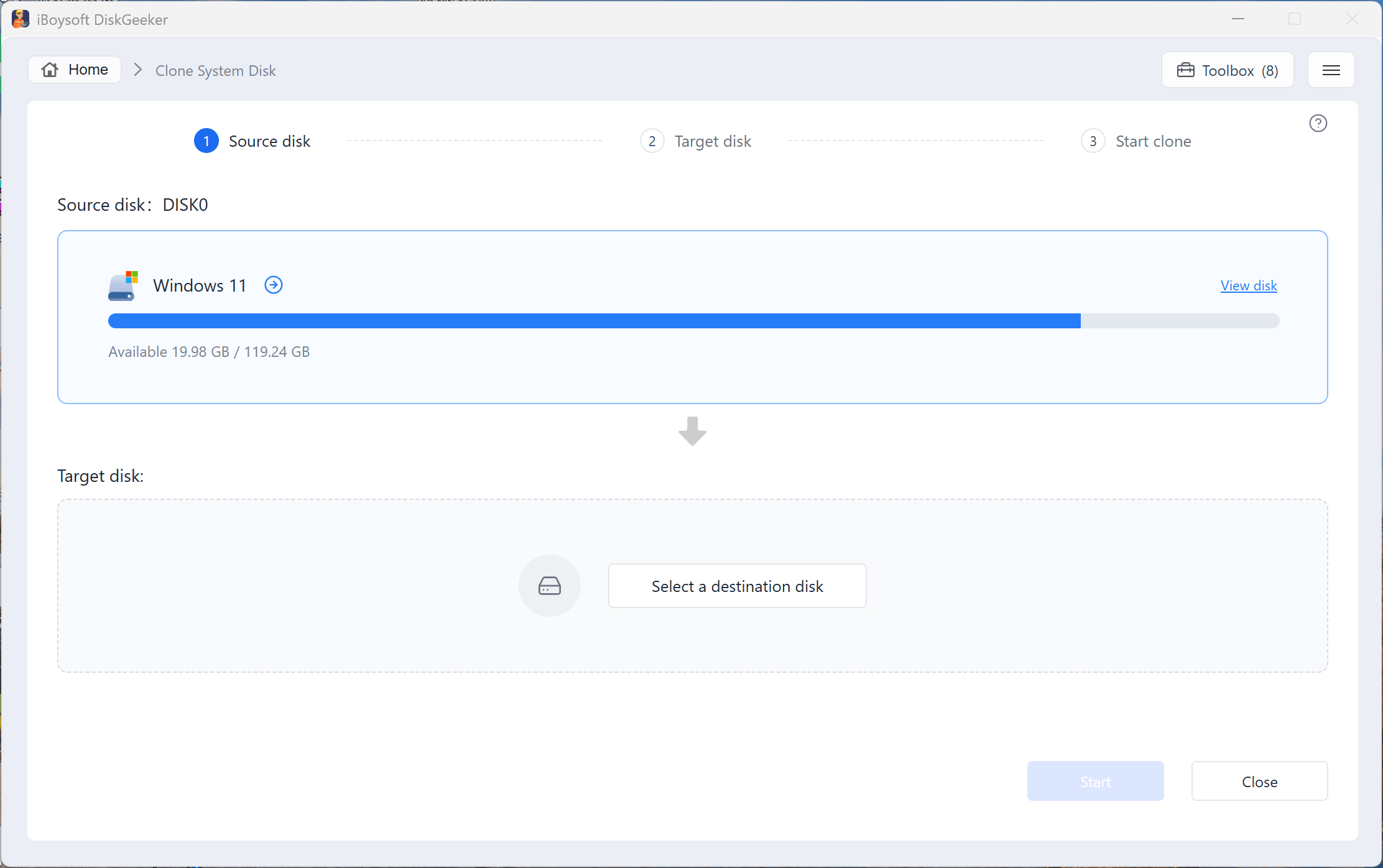Viewport: 1383px width, 868px height.
Task: Maximize the DiskGeeker window
Action: click(1294, 19)
